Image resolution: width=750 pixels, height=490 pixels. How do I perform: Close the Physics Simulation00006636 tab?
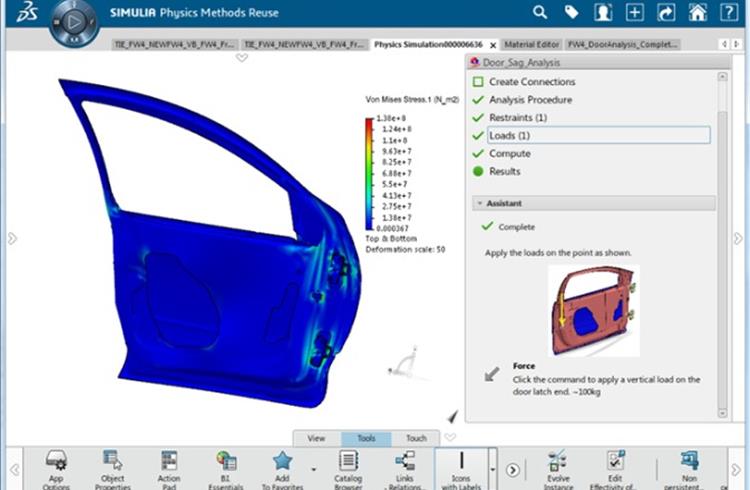pyautogui.click(x=493, y=45)
